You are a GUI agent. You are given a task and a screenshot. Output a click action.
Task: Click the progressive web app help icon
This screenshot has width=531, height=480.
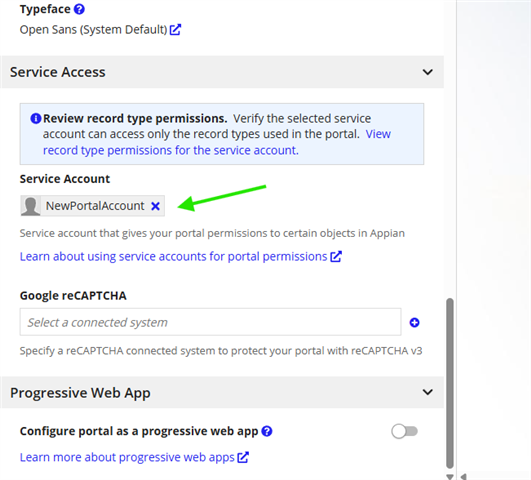[x=267, y=431]
